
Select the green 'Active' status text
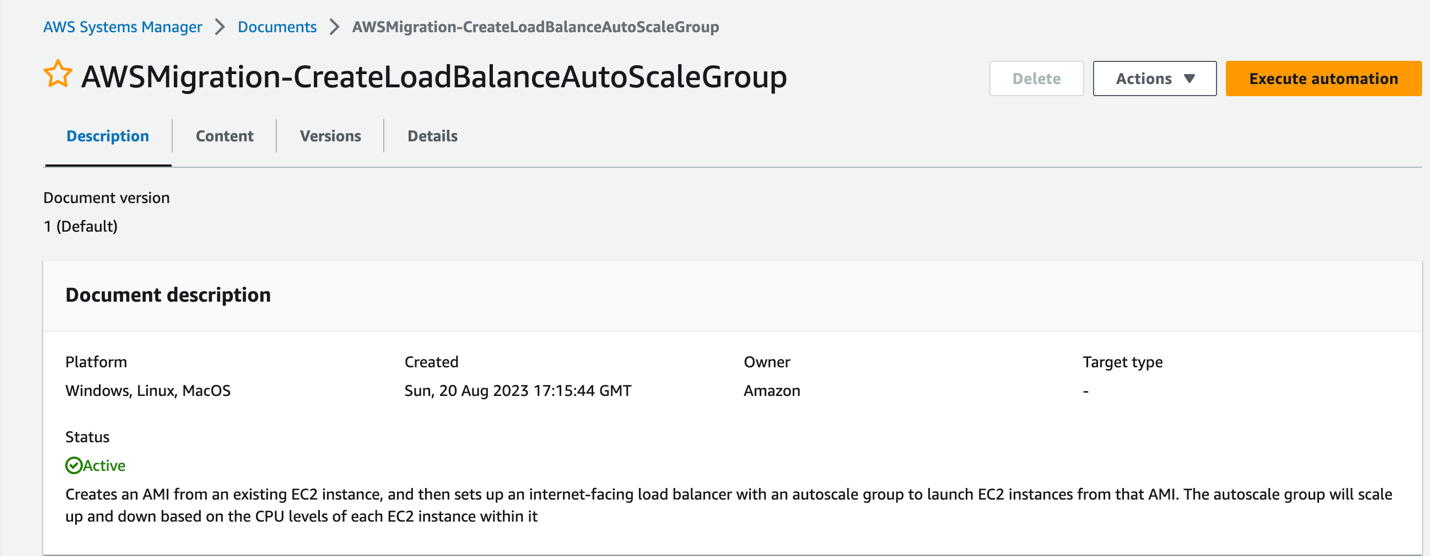104,466
